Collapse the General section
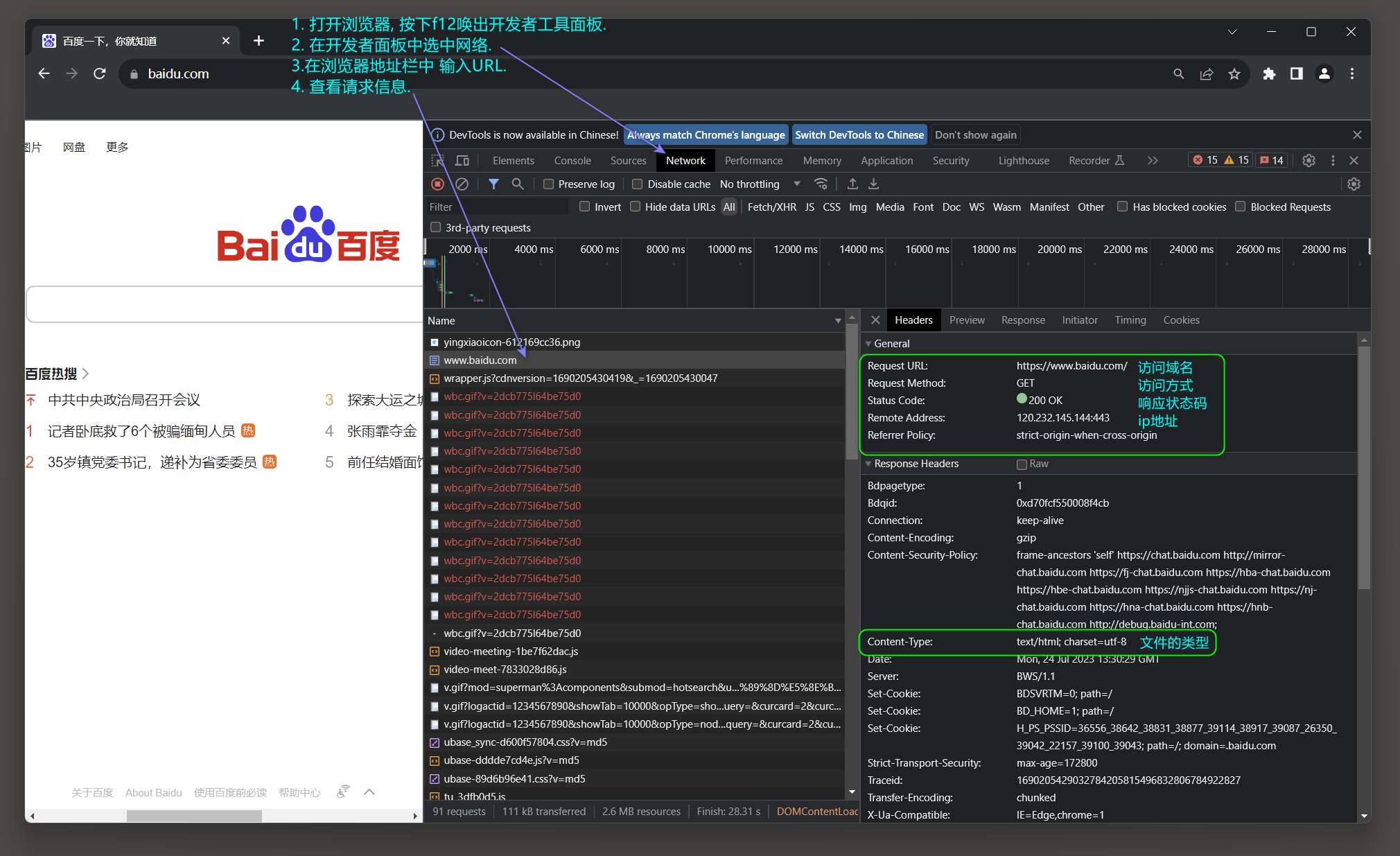Image resolution: width=1400 pixels, height=856 pixels. [868, 344]
